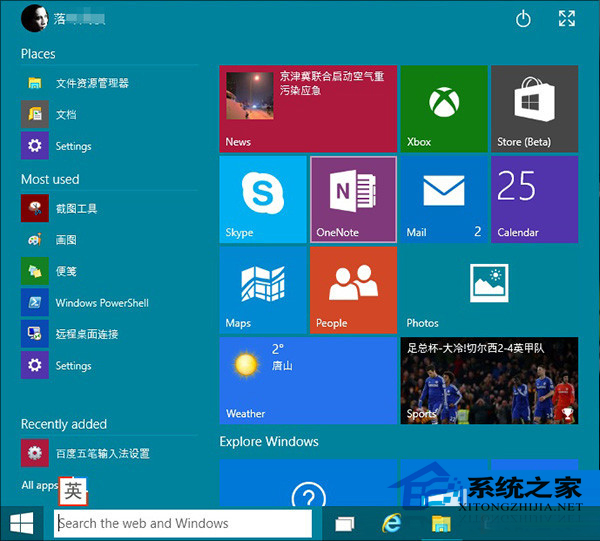Open the Photos tile
Viewport: 600px width, 541px height.
(x=489, y=290)
